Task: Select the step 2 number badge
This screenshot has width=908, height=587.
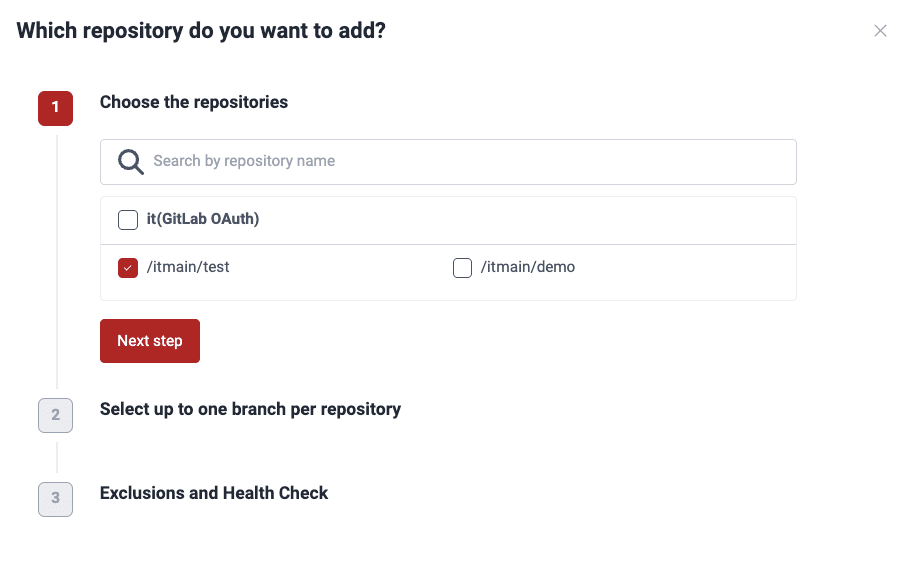Action: tap(56, 415)
